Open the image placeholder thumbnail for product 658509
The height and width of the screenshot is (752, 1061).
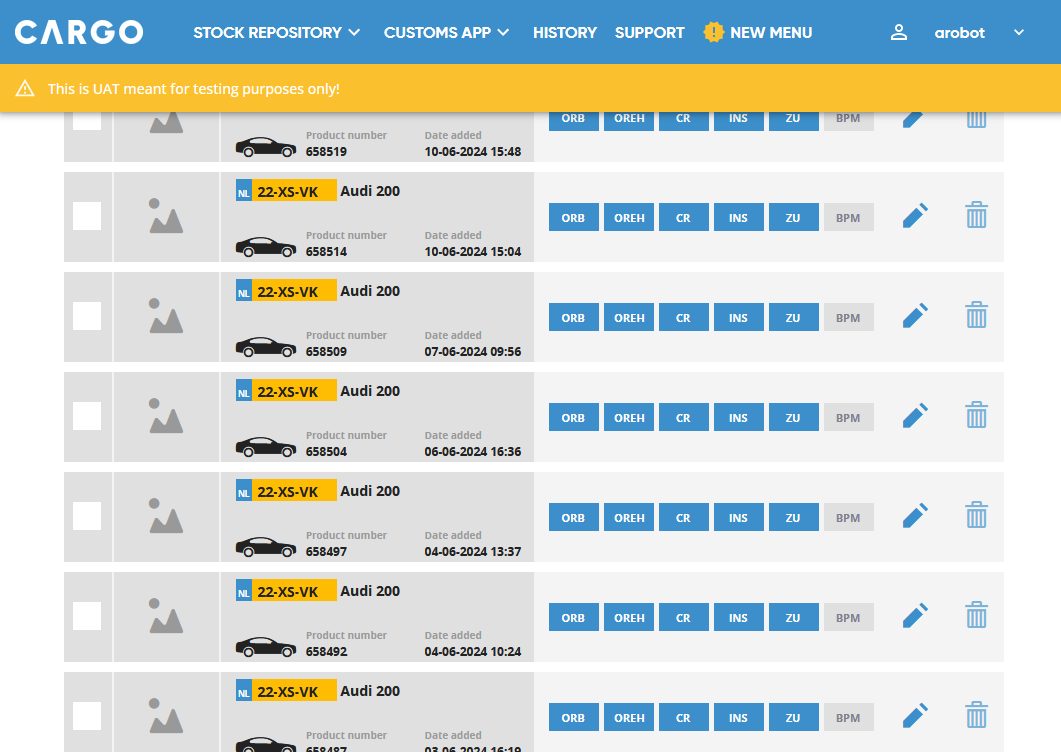166,316
